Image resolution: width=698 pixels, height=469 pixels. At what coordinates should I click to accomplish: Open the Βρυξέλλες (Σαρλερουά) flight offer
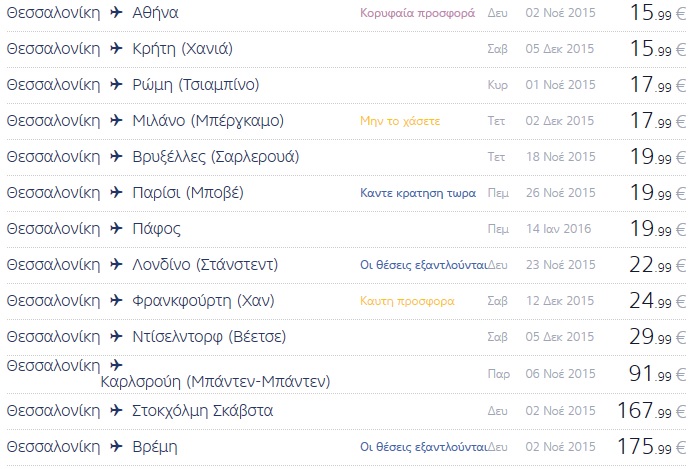[216, 157]
